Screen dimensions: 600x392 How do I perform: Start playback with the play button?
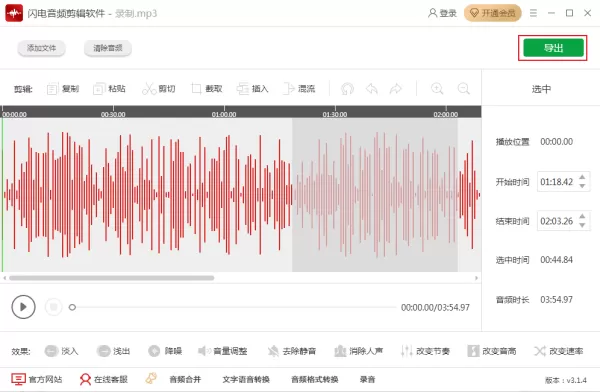(23, 307)
